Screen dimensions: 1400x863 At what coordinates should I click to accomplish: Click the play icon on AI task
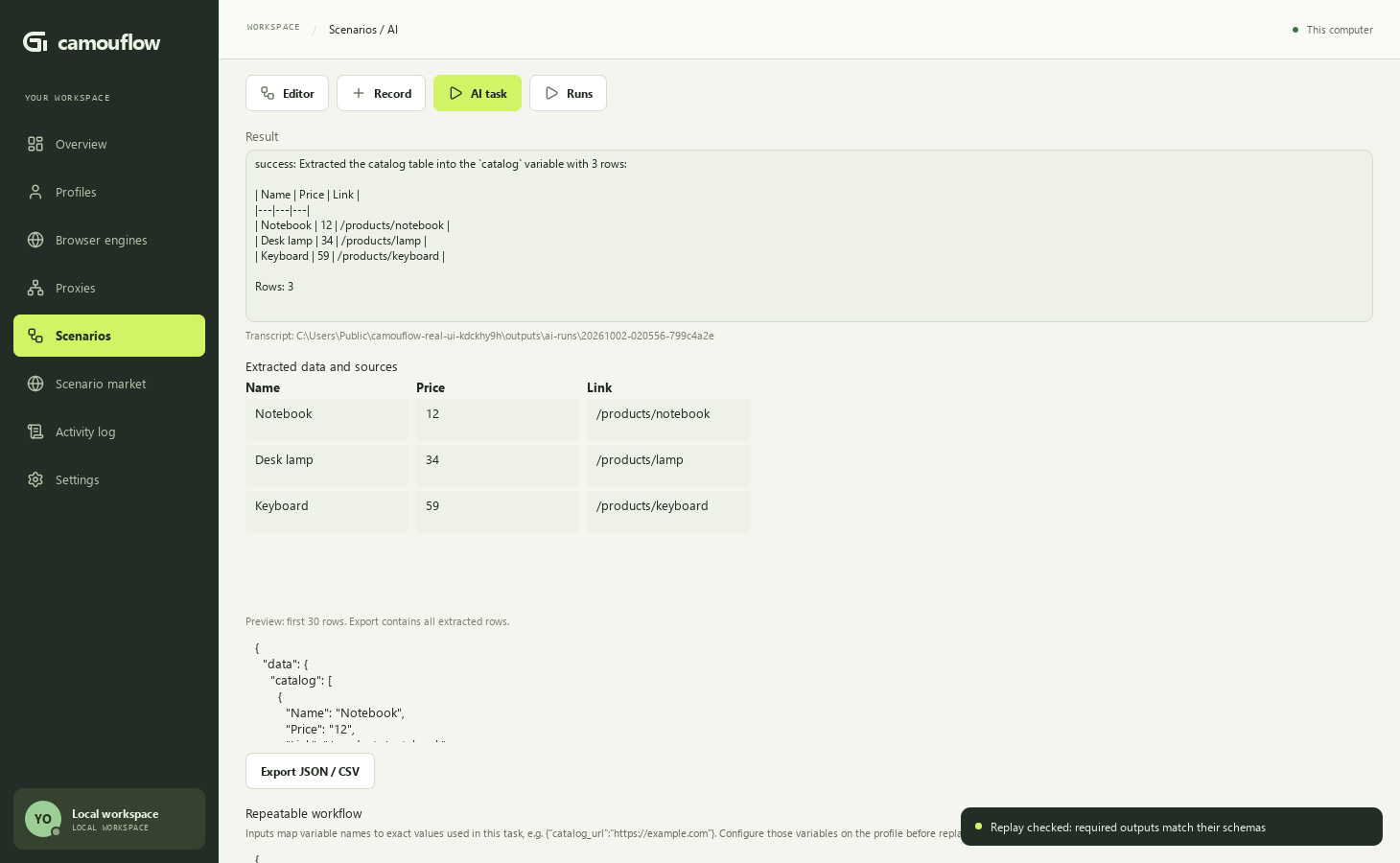[455, 93]
